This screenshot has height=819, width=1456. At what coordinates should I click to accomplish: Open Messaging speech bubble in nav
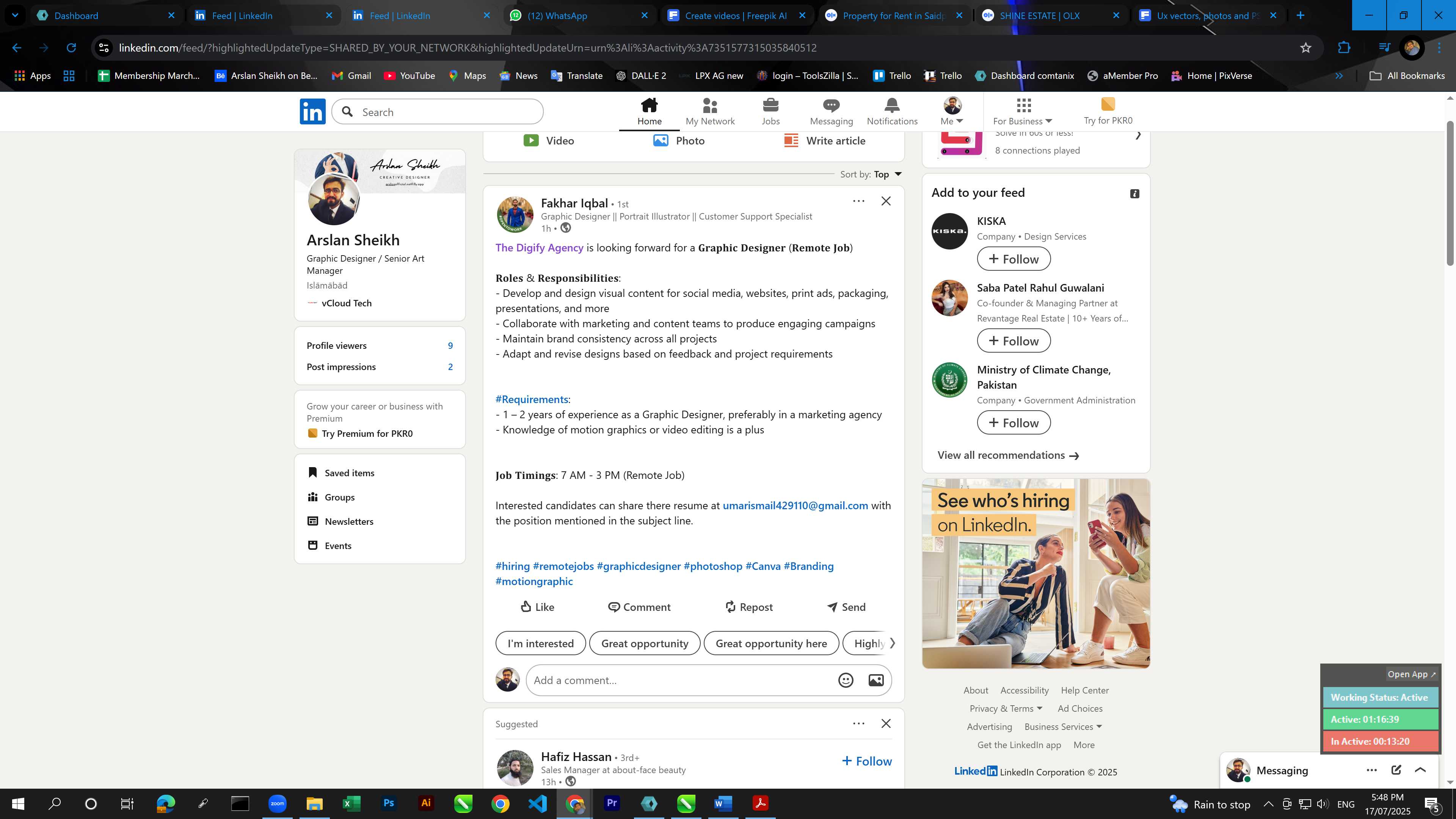pyautogui.click(x=831, y=105)
